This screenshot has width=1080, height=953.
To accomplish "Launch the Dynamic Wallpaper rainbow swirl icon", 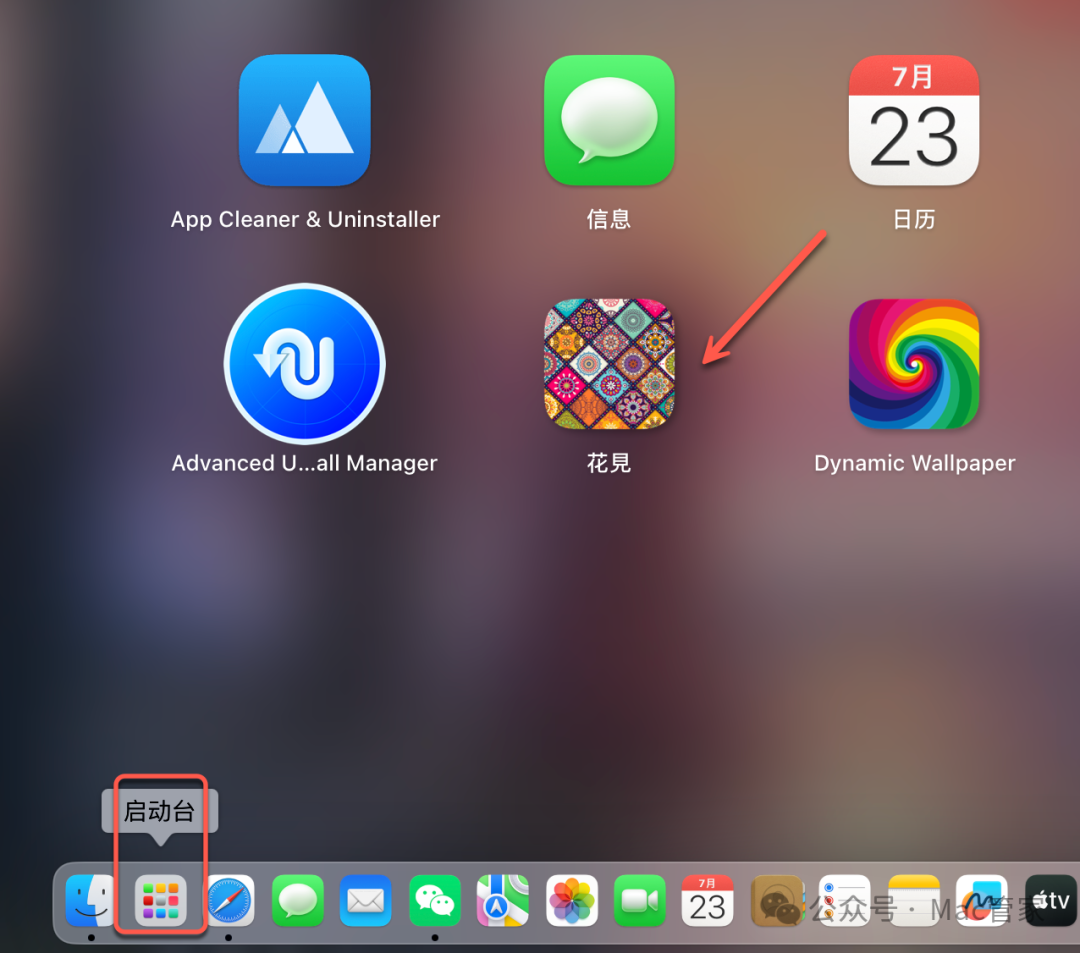I will [913, 364].
